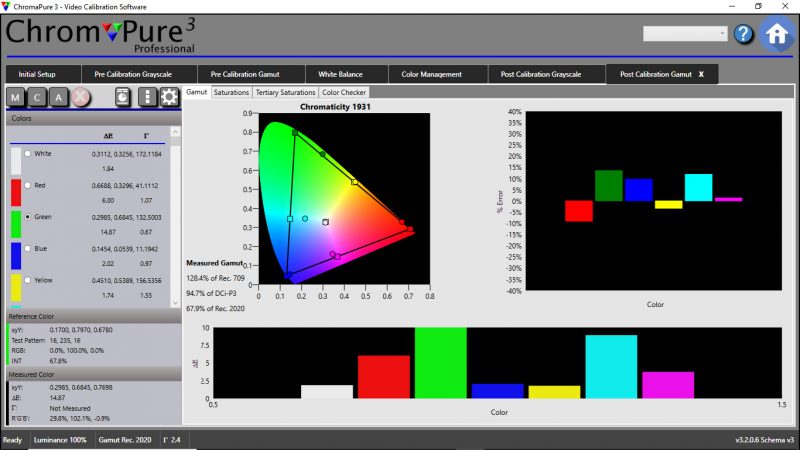Click the report document icon
Image resolution: width=800 pixels, height=450 pixels.
coord(122,97)
